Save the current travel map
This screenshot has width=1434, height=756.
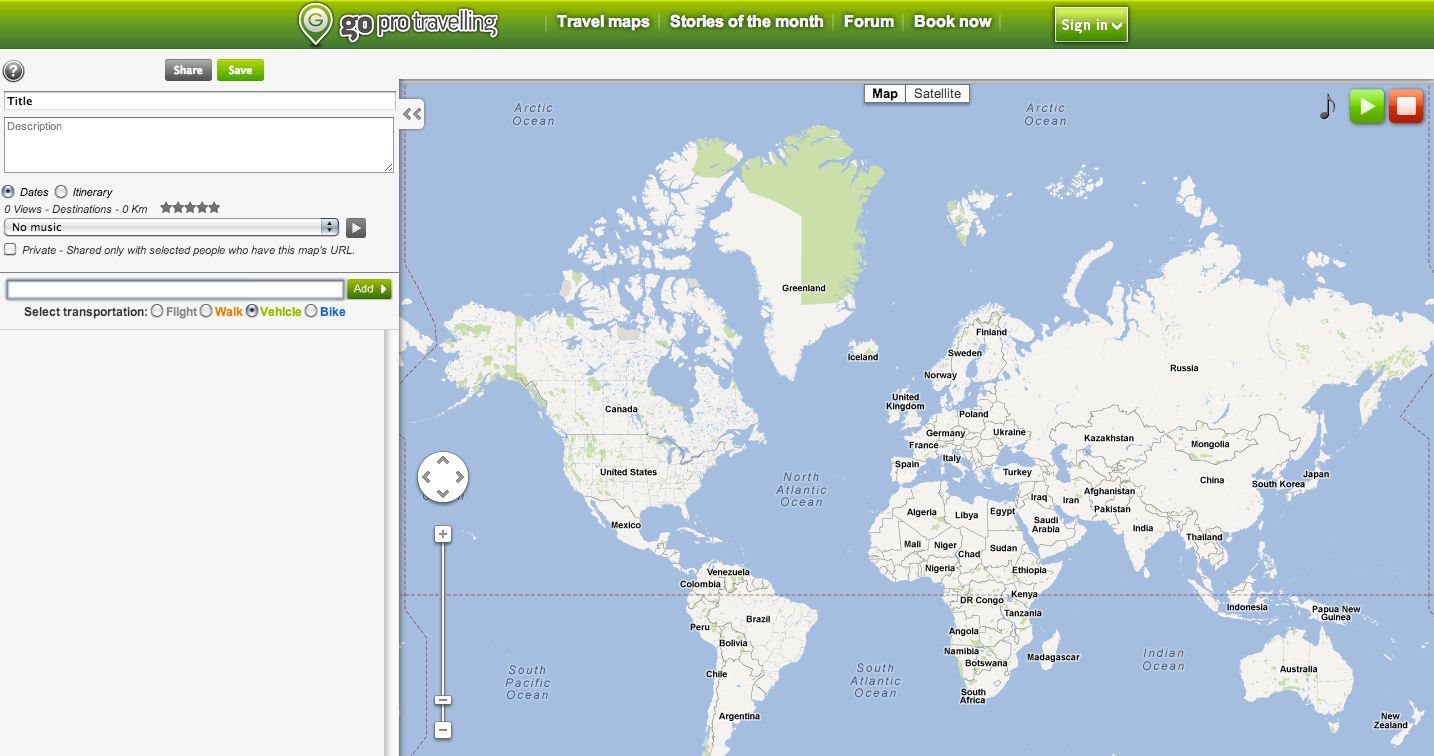[239, 70]
